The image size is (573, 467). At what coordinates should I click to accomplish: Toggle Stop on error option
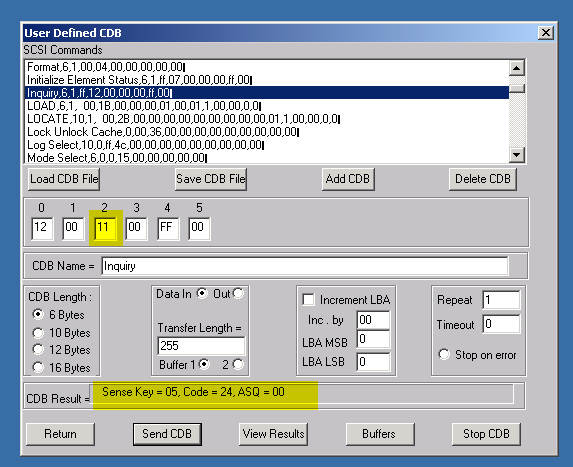coord(444,354)
